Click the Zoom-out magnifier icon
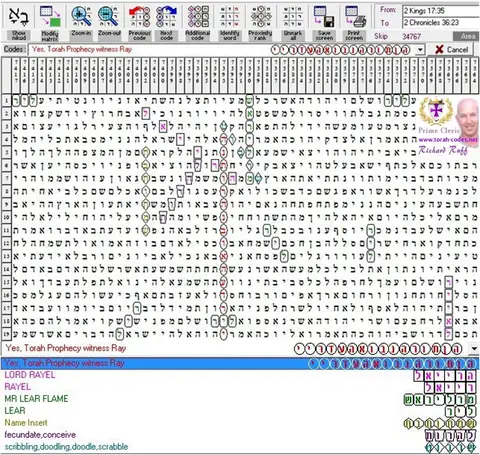This screenshot has width=480, height=455. [109, 17]
